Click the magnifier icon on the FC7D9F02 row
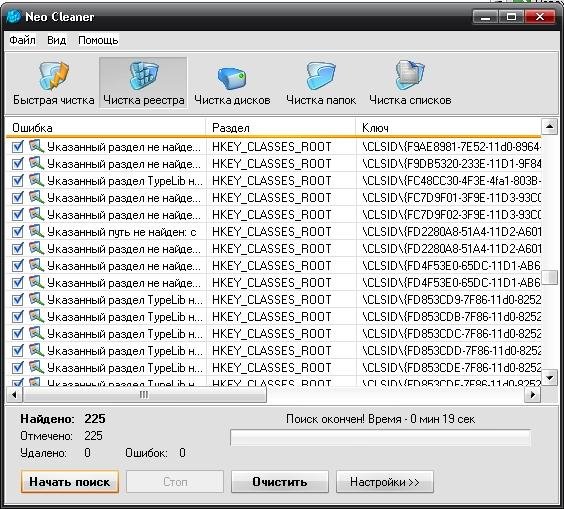This screenshot has height=509, width=564. tap(36, 214)
